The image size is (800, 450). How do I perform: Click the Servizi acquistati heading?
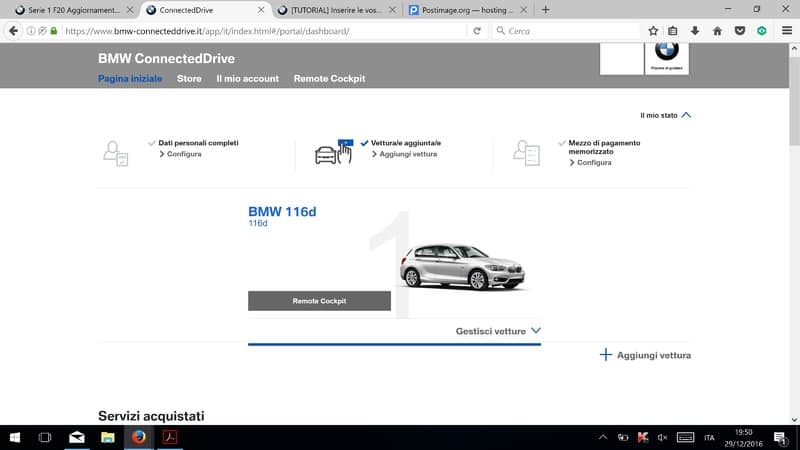151,416
